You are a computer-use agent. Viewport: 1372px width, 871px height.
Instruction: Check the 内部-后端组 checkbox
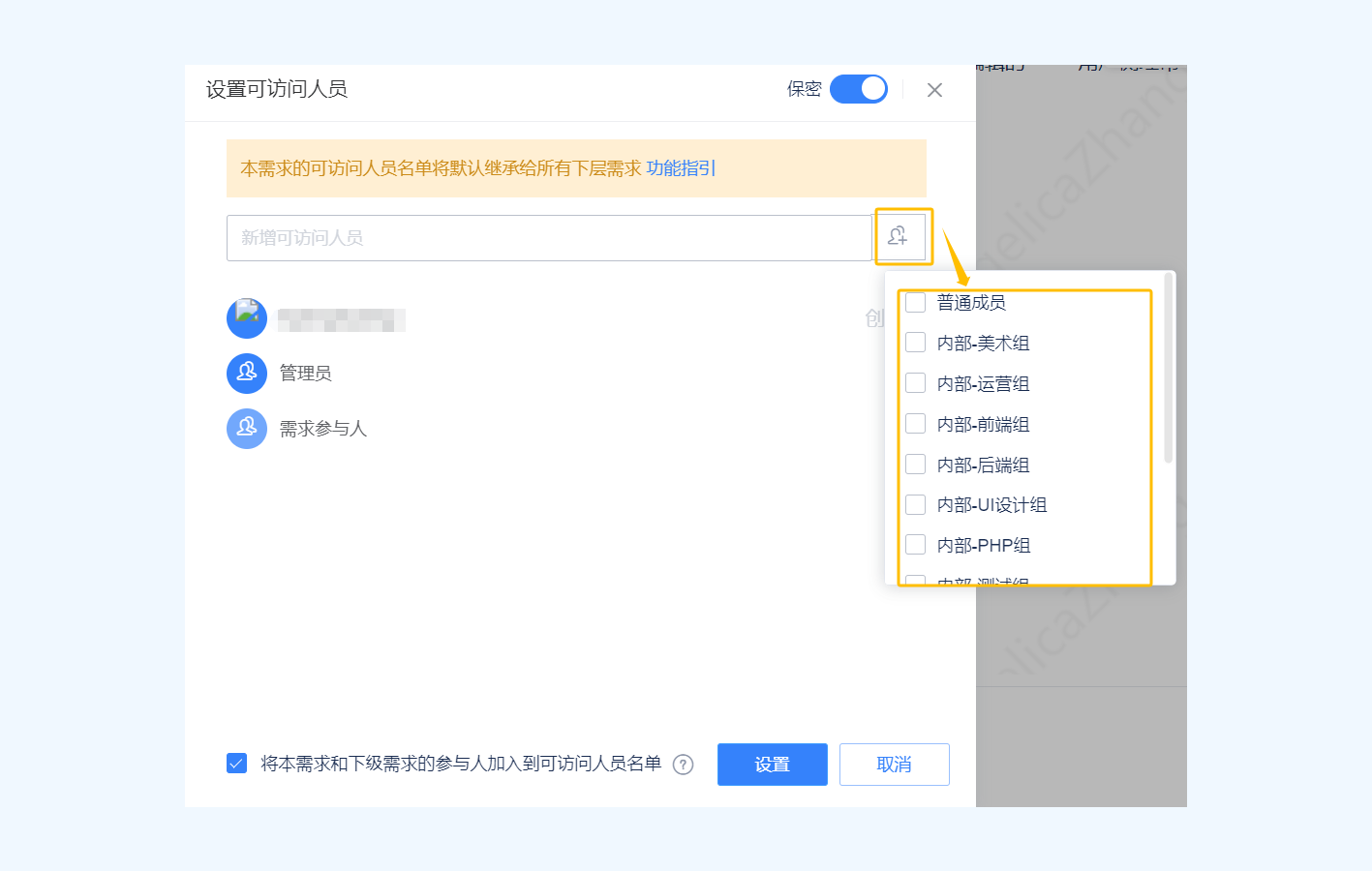(915, 465)
